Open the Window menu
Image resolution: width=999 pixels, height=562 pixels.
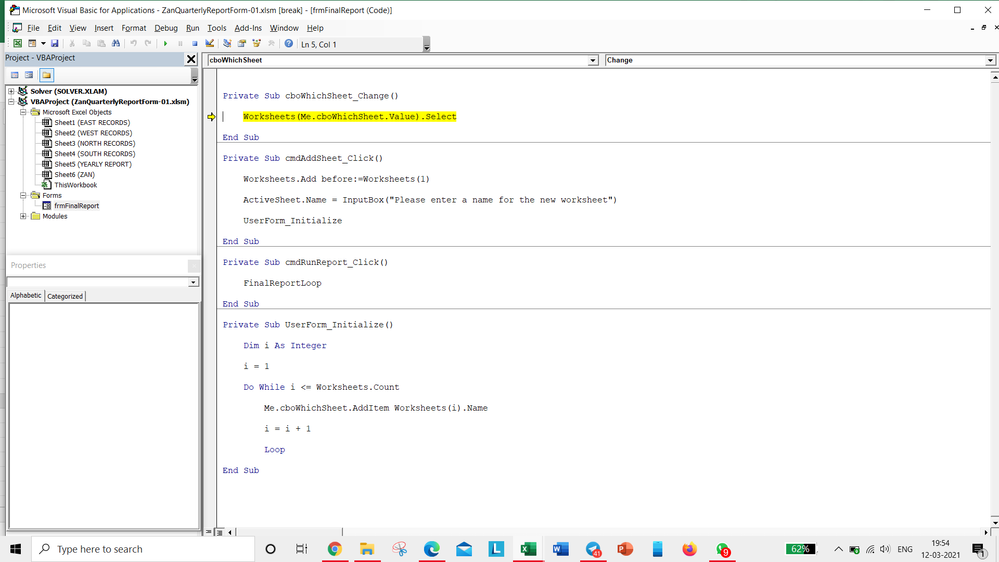[x=284, y=28]
